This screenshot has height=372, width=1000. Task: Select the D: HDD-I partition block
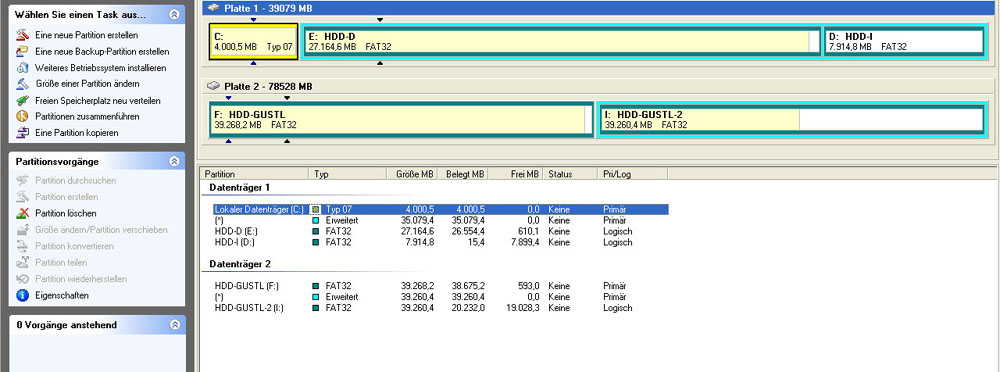(x=904, y=41)
